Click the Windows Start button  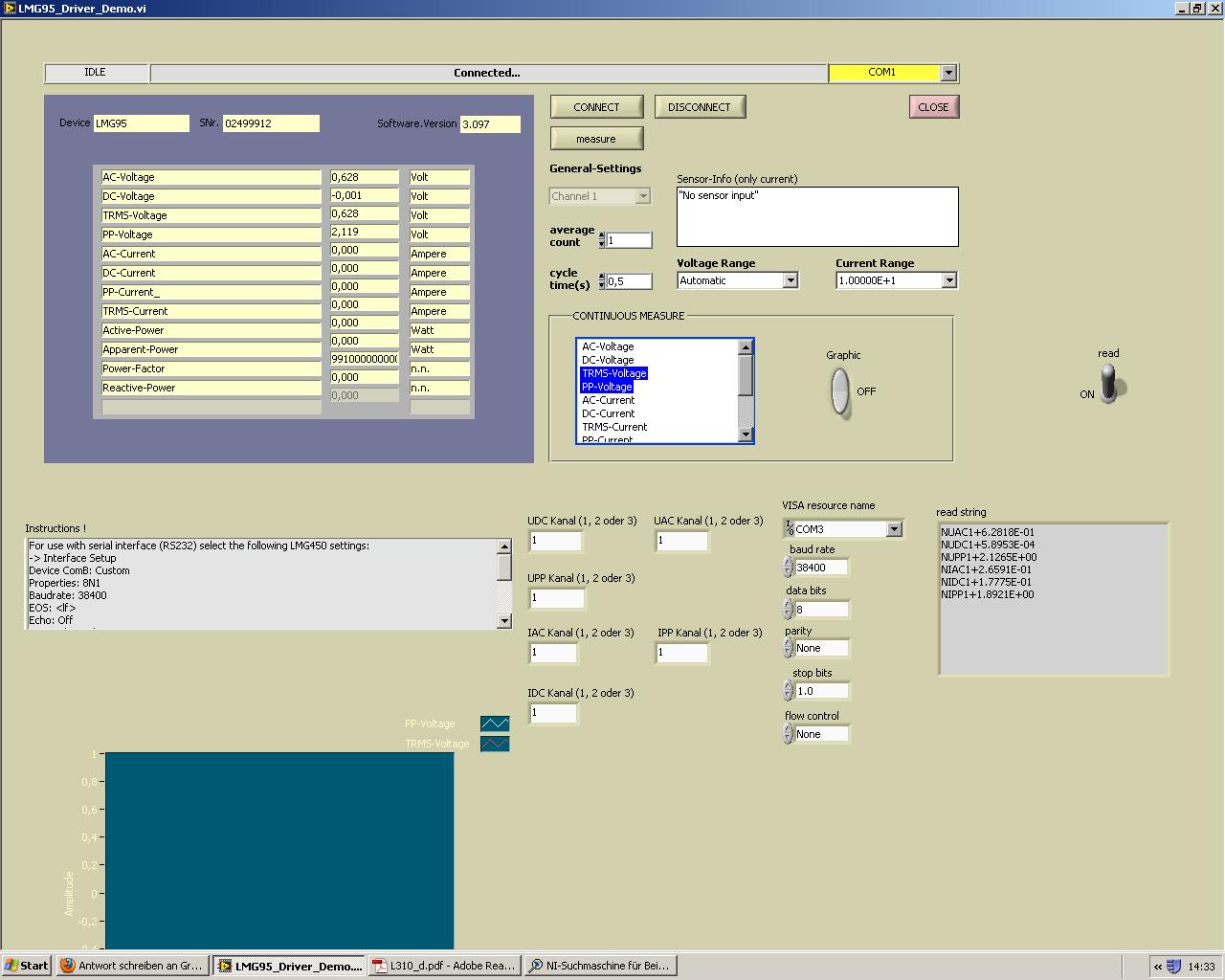click(27, 966)
